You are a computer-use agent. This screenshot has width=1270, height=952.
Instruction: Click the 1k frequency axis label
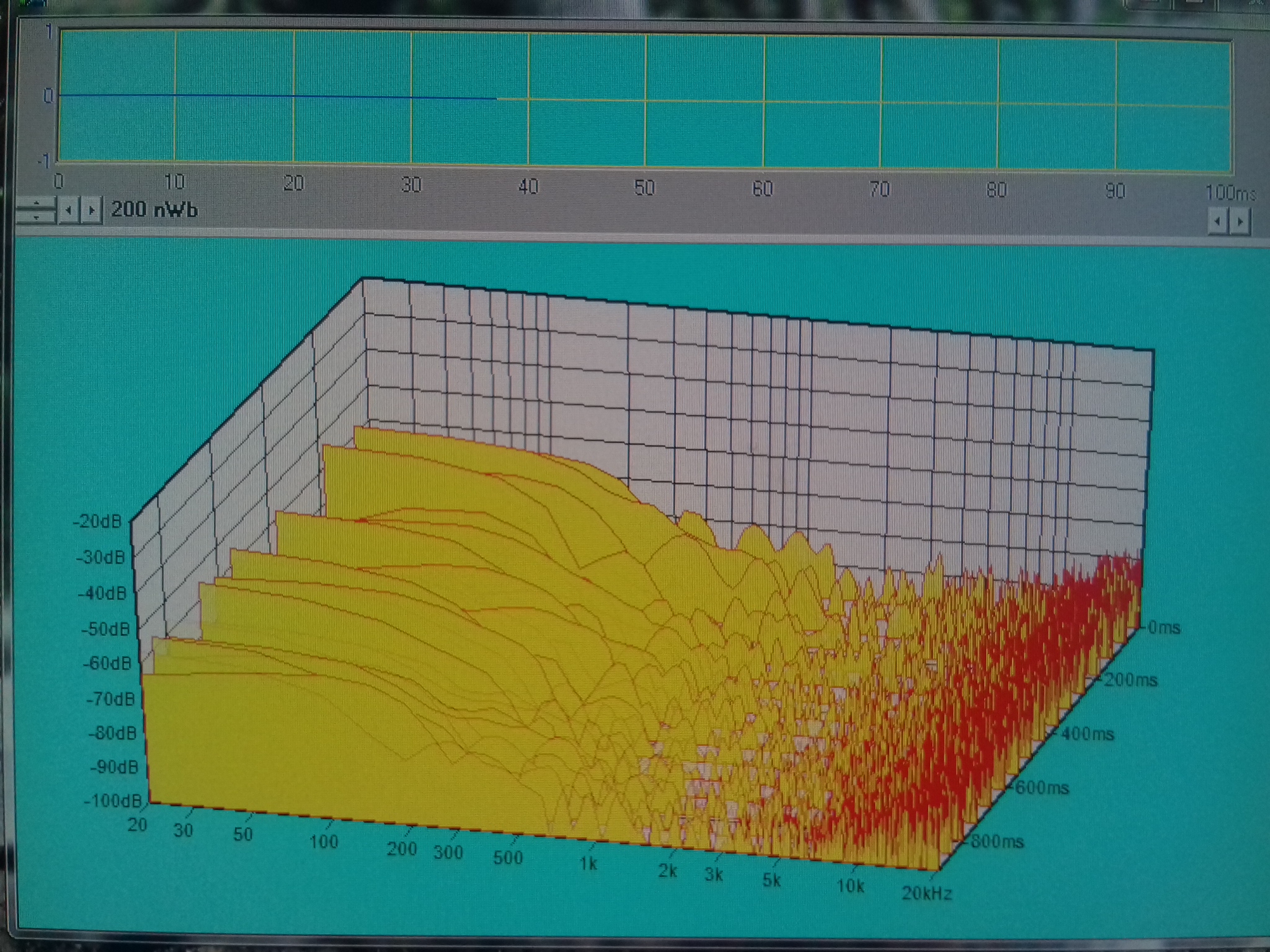pyautogui.click(x=588, y=863)
